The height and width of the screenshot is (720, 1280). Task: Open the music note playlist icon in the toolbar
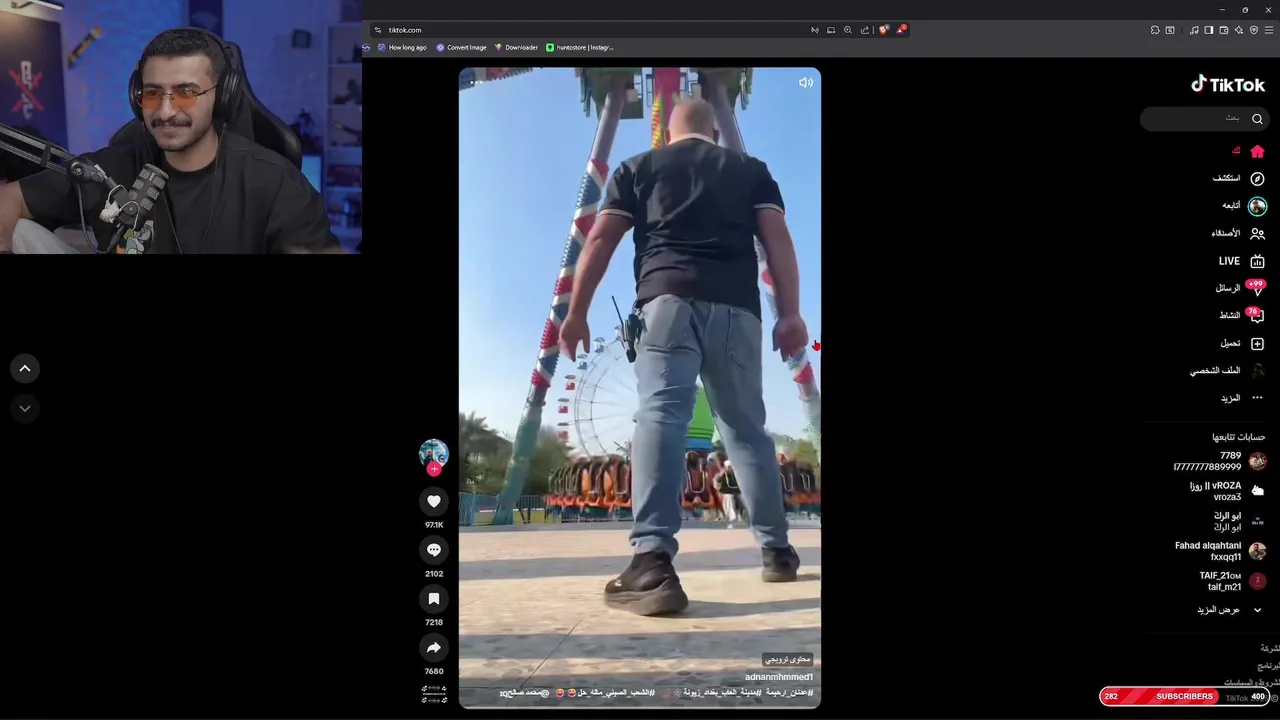tap(1194, 30)
